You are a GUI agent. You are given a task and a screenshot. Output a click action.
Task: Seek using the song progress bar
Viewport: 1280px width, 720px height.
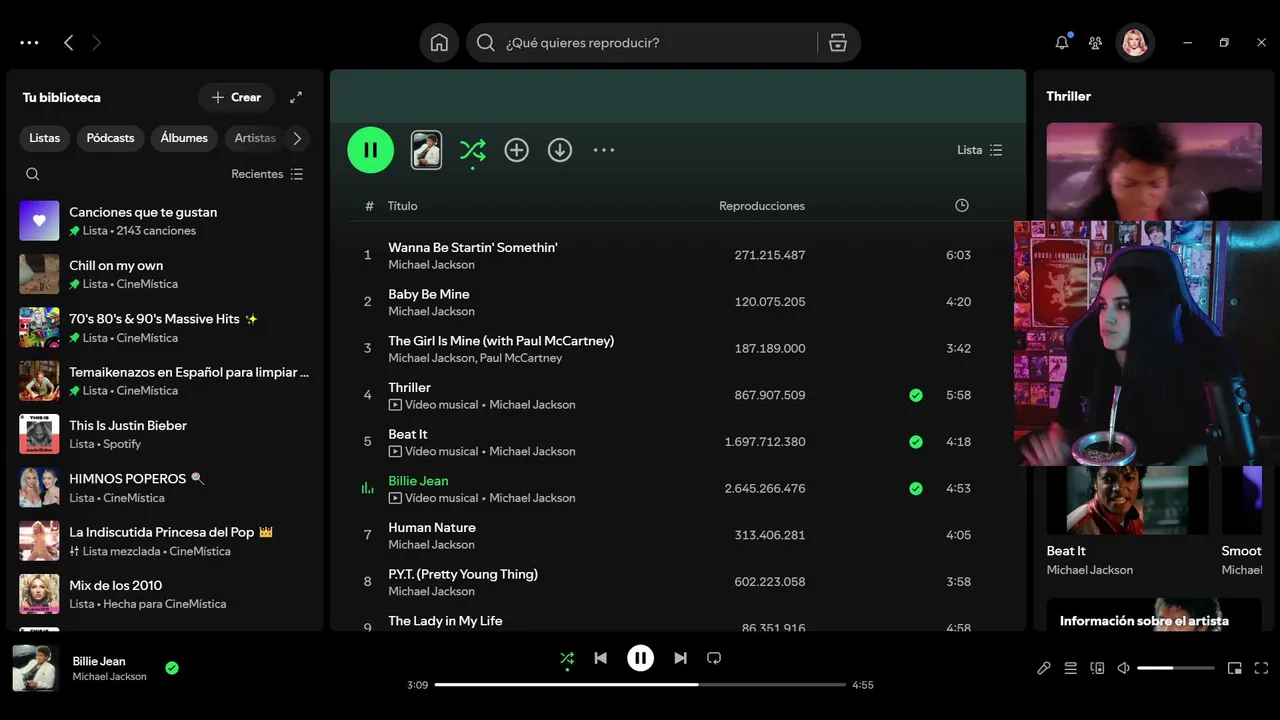(x=640, y=685)
